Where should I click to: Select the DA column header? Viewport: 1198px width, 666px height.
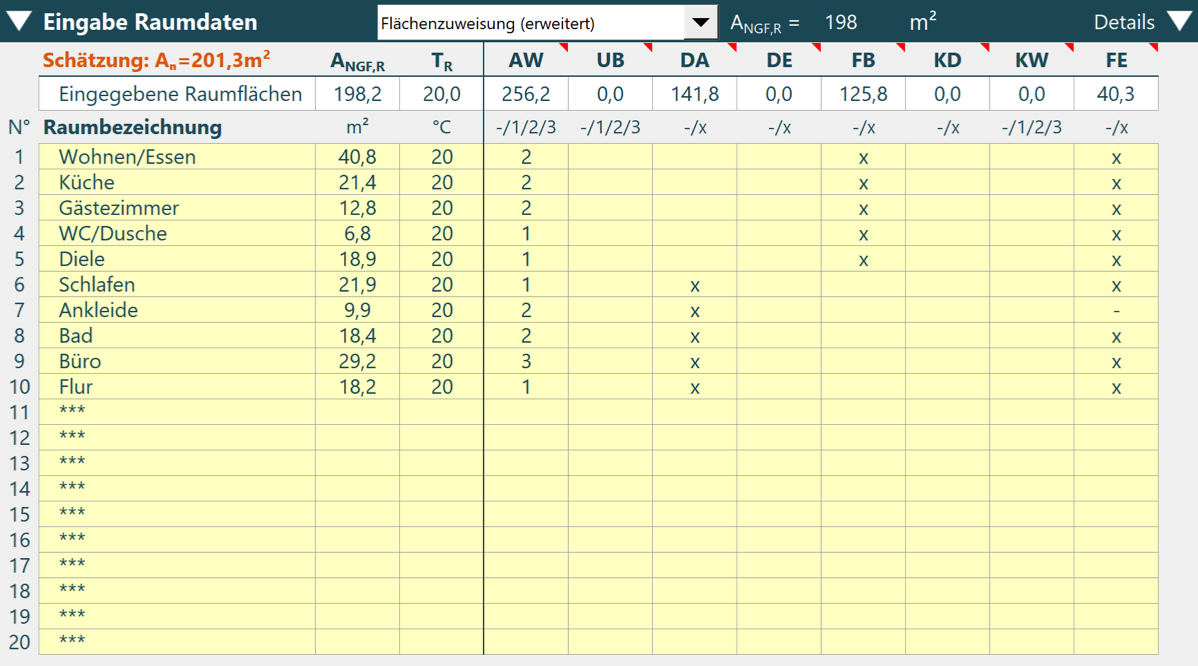695,60
